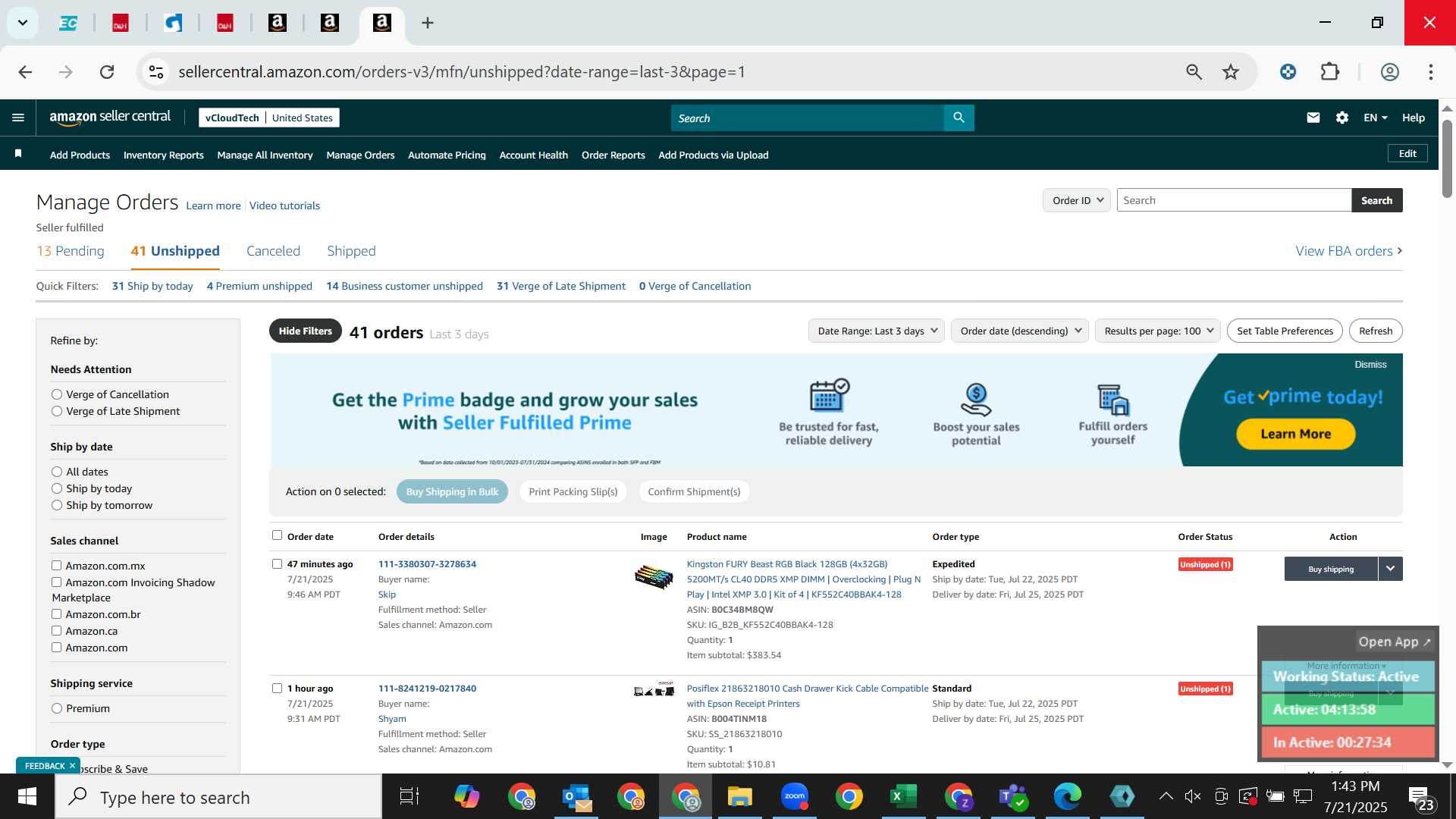Image resolution: width=1456 pixels, height=819 pixels.
Task: Click Set Table Preferences button
Action: click(1285, 331)
